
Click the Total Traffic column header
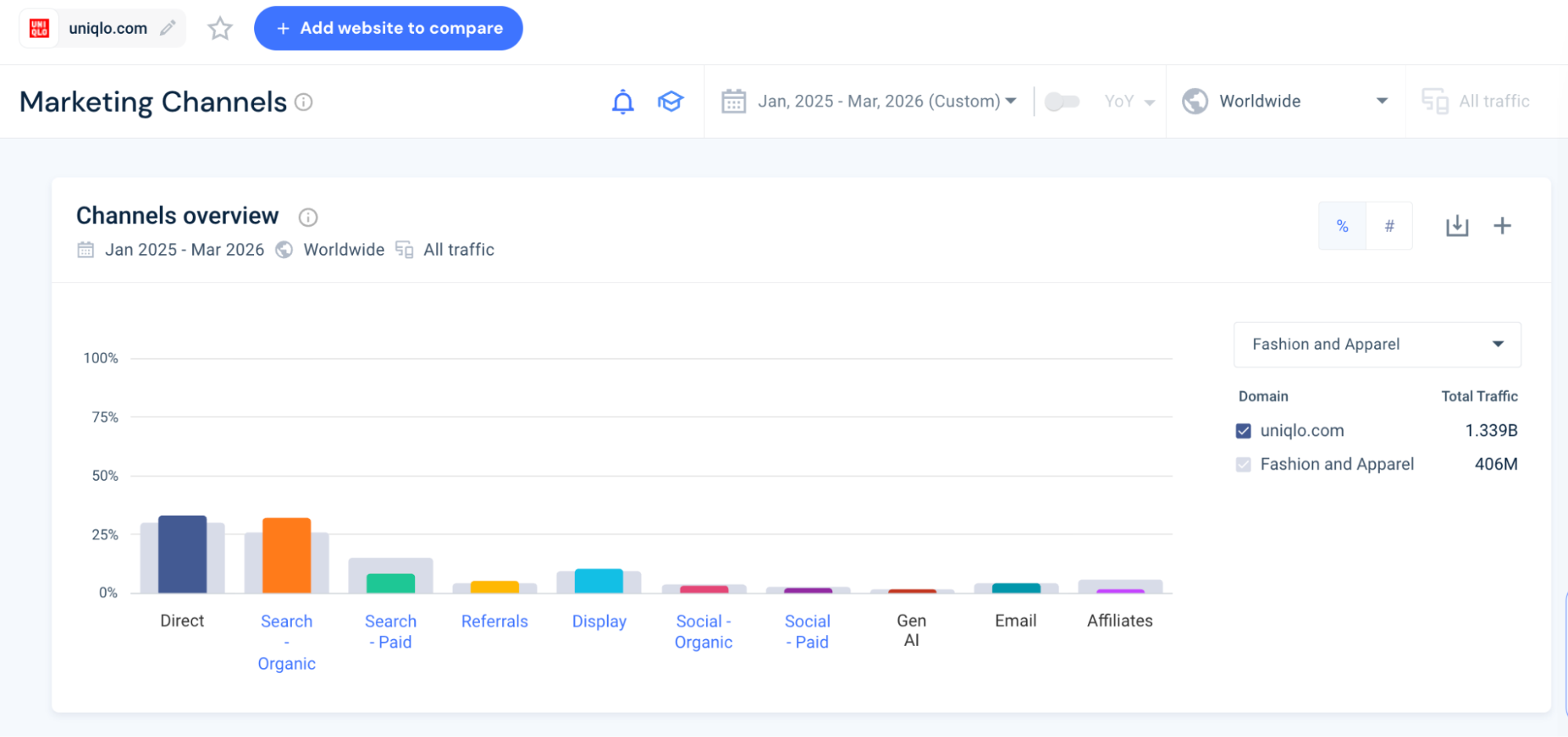click(x=1479, y=397)
